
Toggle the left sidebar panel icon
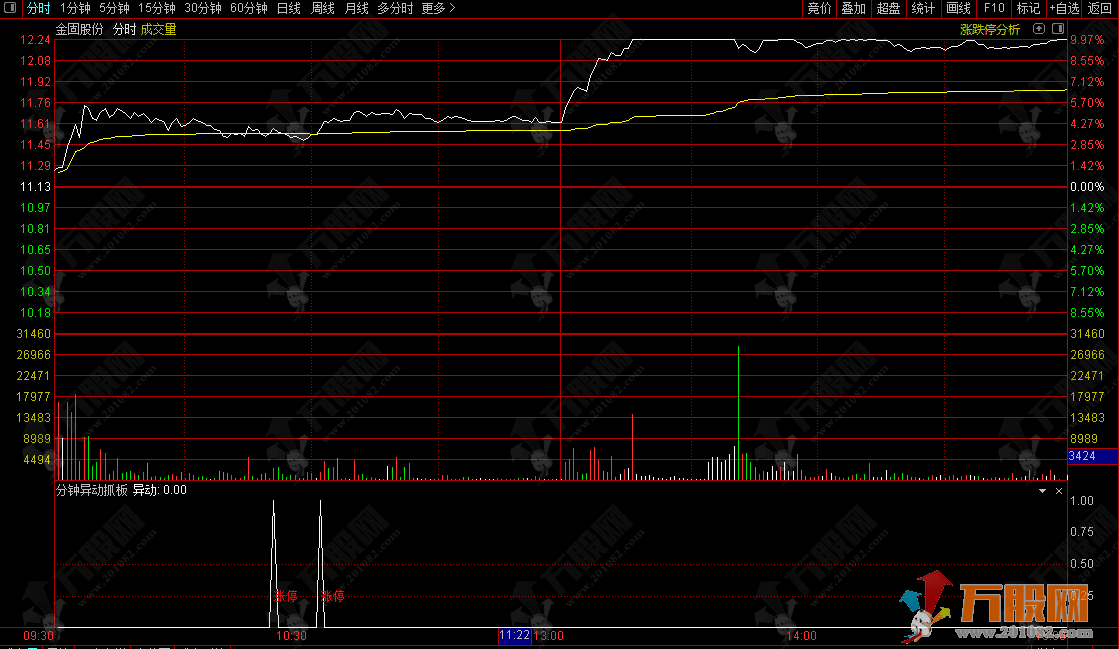10,8
